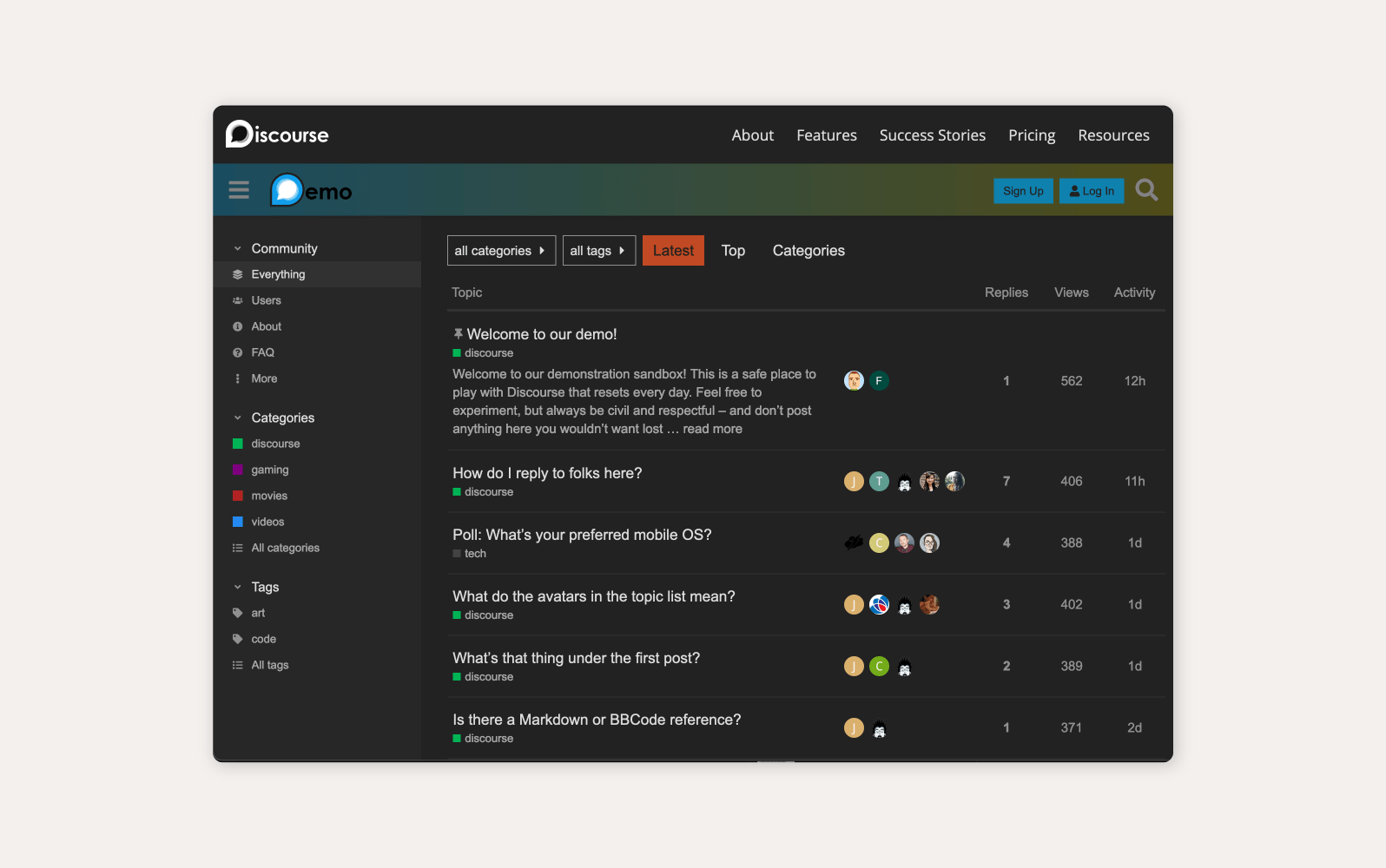This screenshot has width=1386, height=868.
Task: Click the Sign Up button
Action: click(x=1023, y=191)
